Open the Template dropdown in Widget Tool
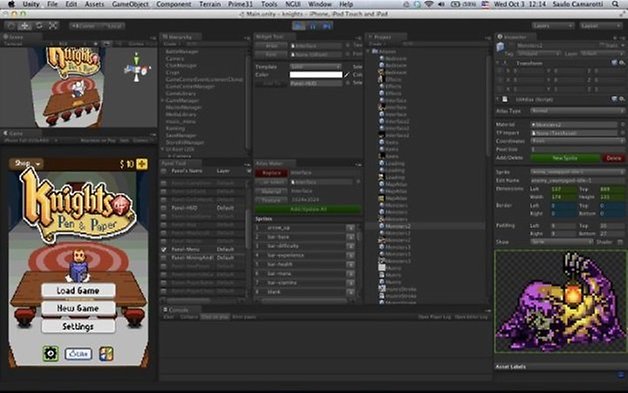Viewport: 628px width, 393px height. [316, 67]
